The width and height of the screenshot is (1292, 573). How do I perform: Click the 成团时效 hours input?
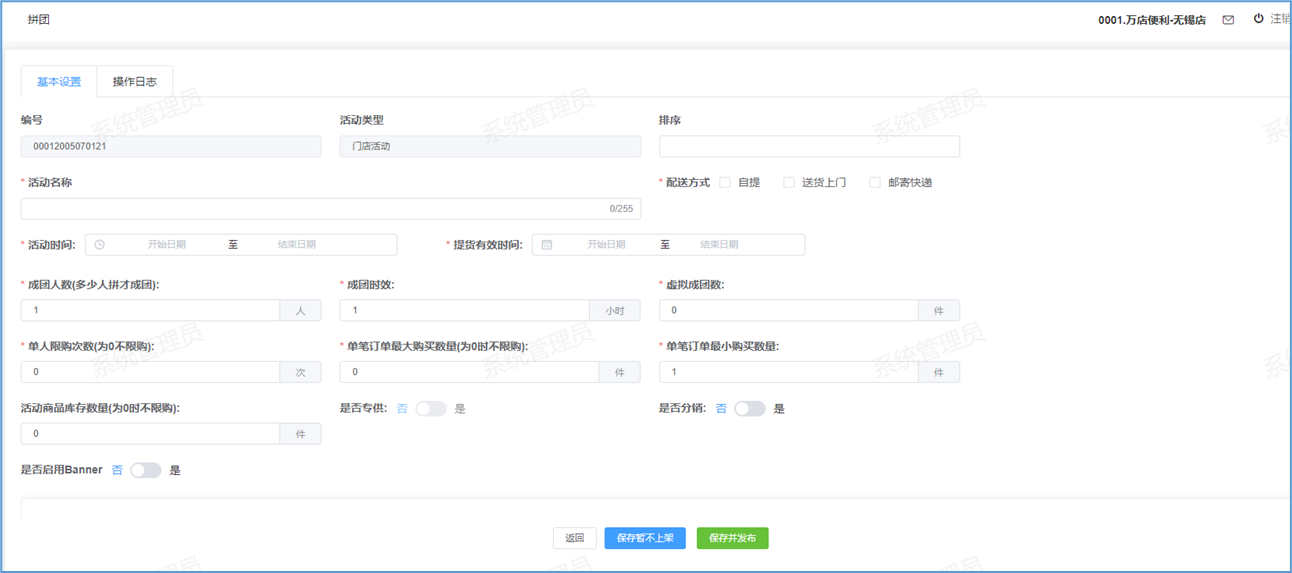[x=465, y=311]
